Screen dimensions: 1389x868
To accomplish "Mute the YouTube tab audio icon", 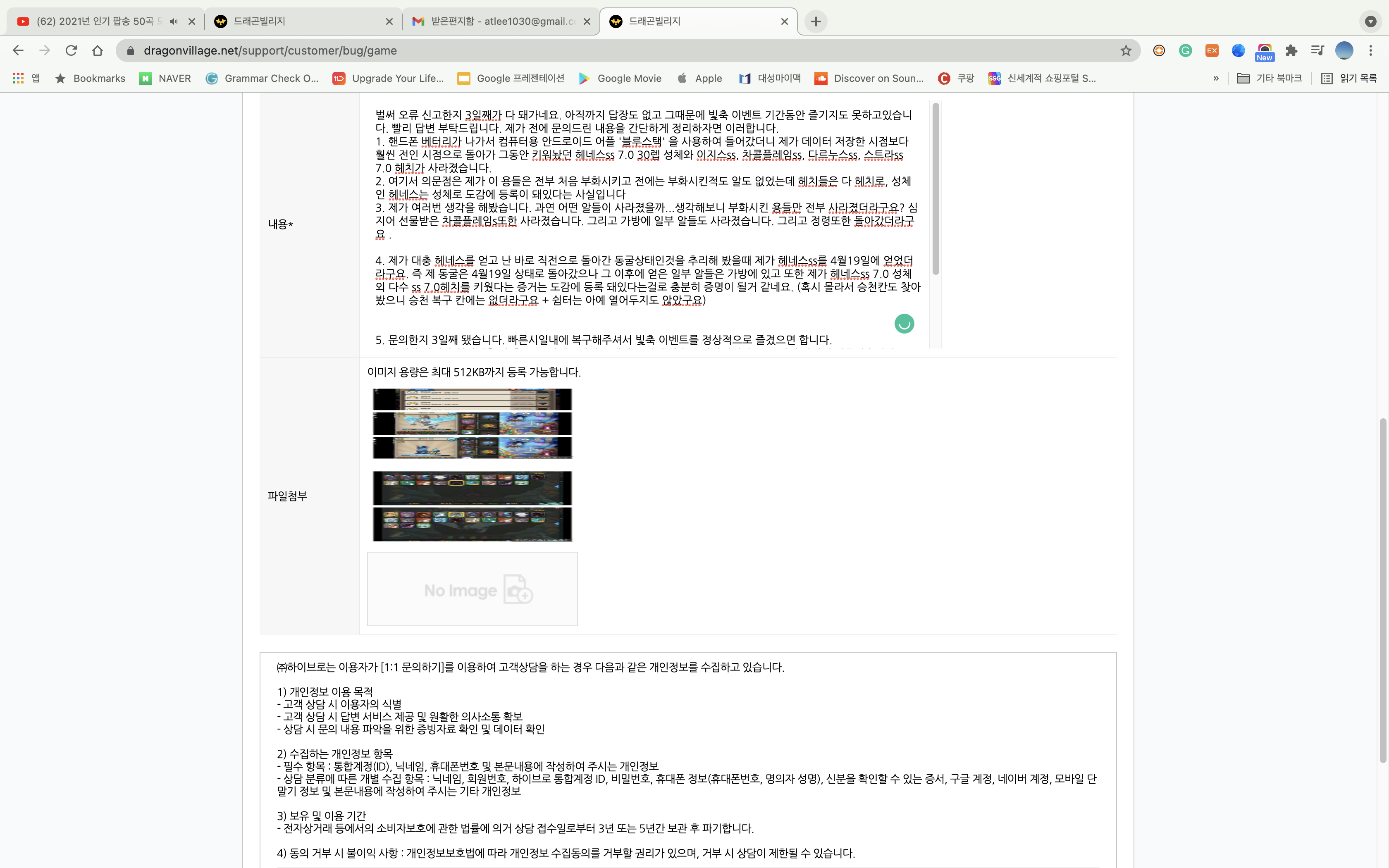I will click(173, 21).
